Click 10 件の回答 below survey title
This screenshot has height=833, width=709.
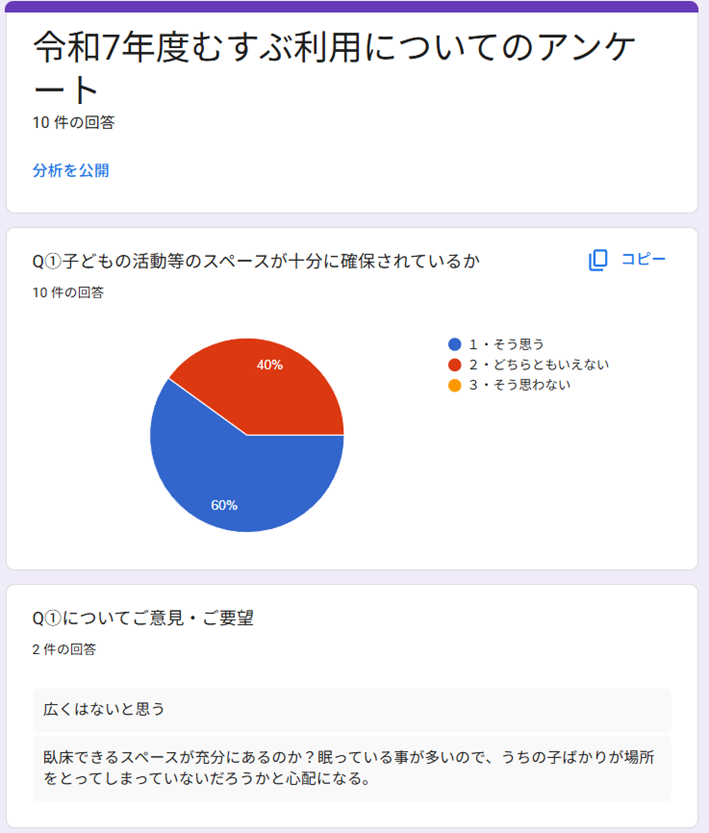tap(73, 123)
